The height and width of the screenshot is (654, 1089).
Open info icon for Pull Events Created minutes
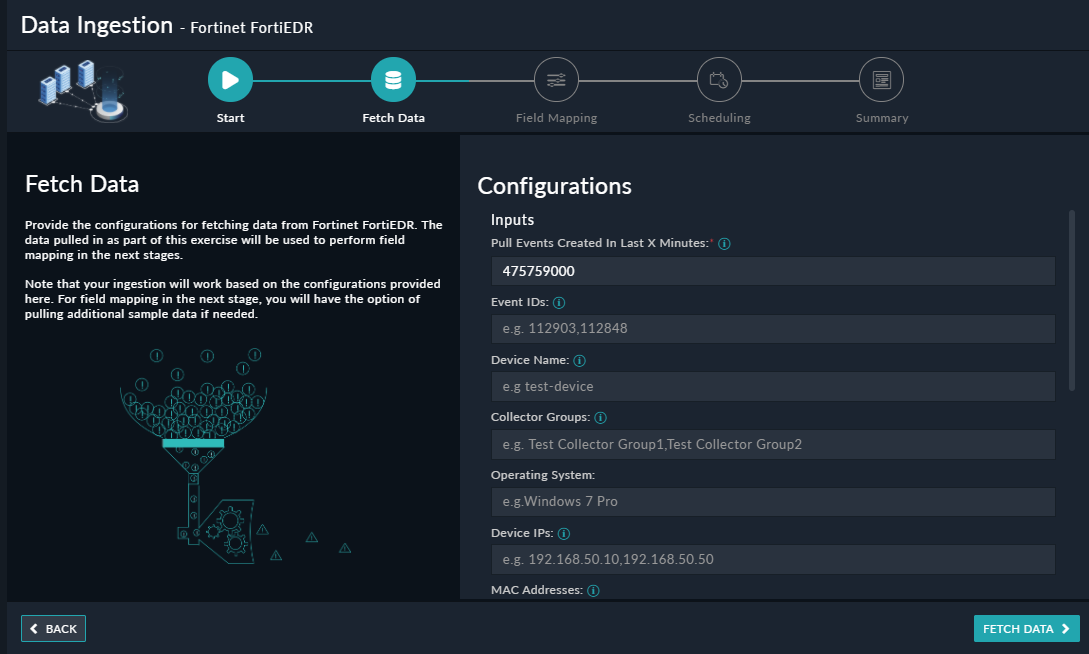click(x=724, y=244)
